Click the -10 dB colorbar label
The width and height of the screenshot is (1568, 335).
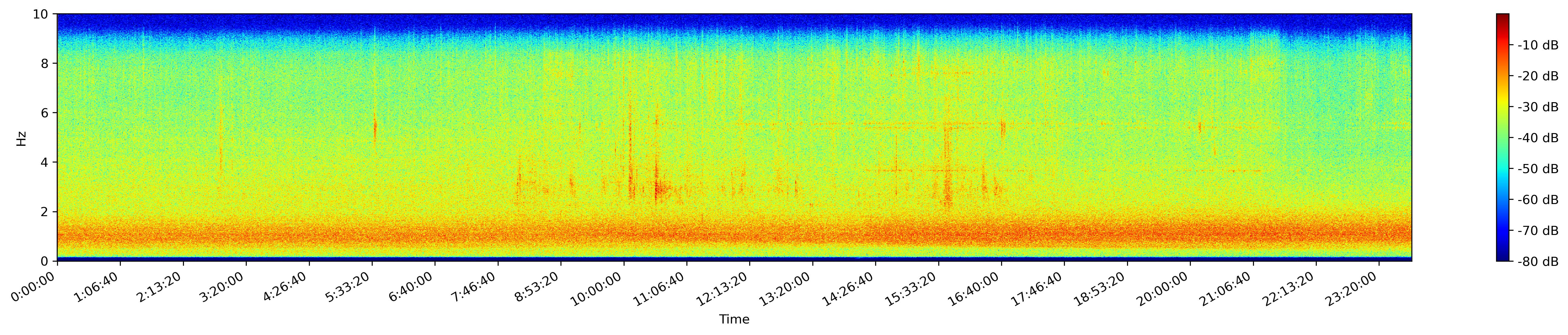(1538, 45)
